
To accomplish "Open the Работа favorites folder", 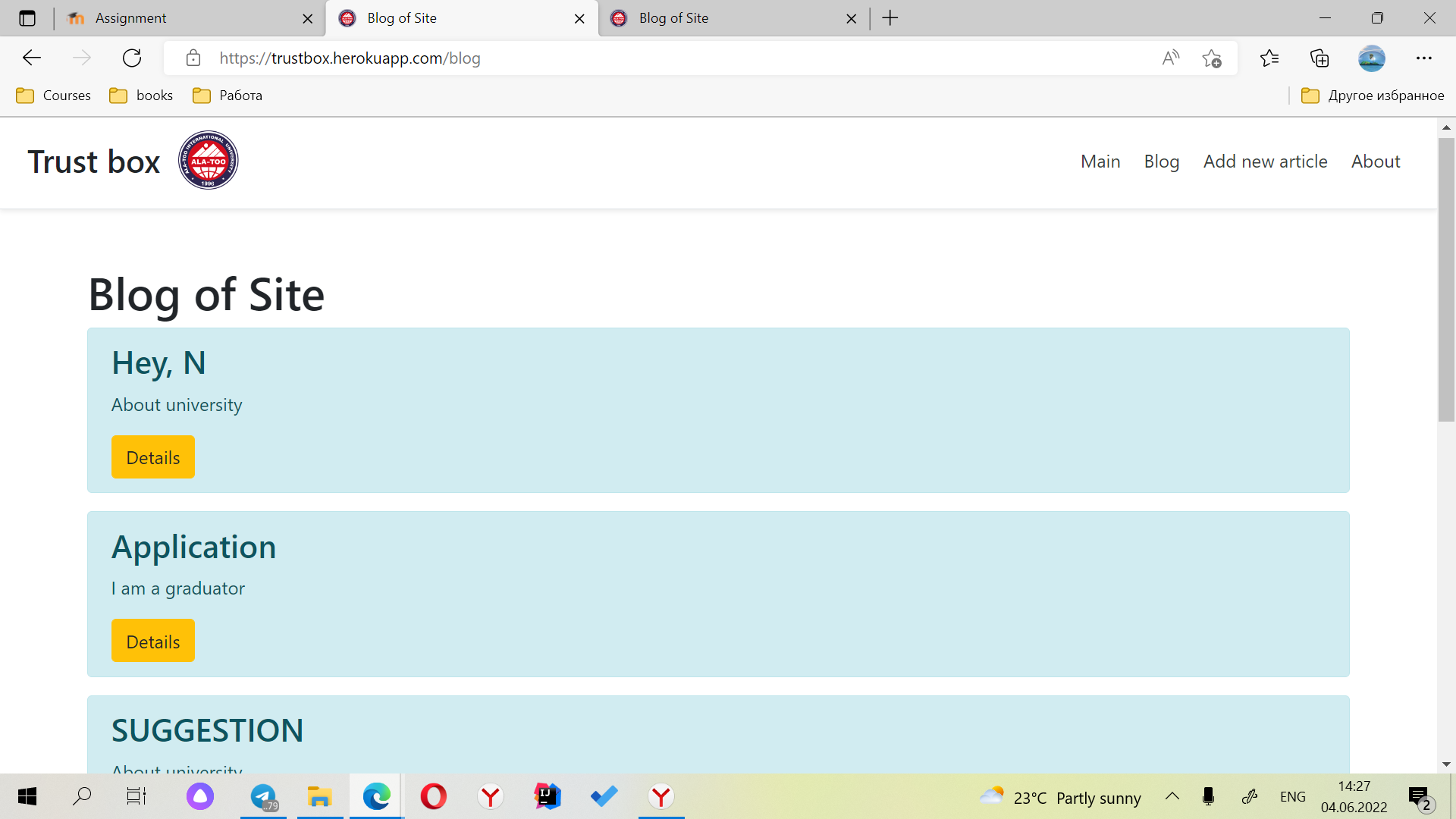I will tap(227, 95).
